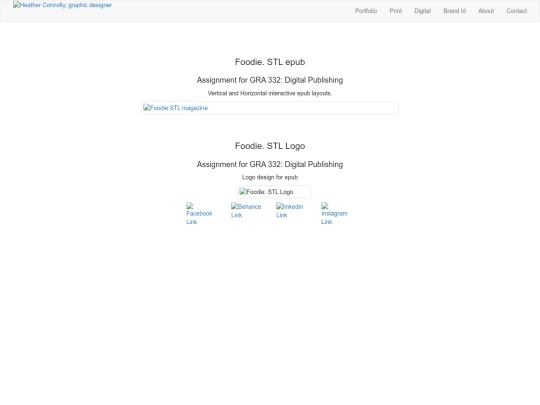Image resolution: width=540 pixels, height=405 pixels.
Task: Go to the Portfolio nav item
Action: (366, 11)
